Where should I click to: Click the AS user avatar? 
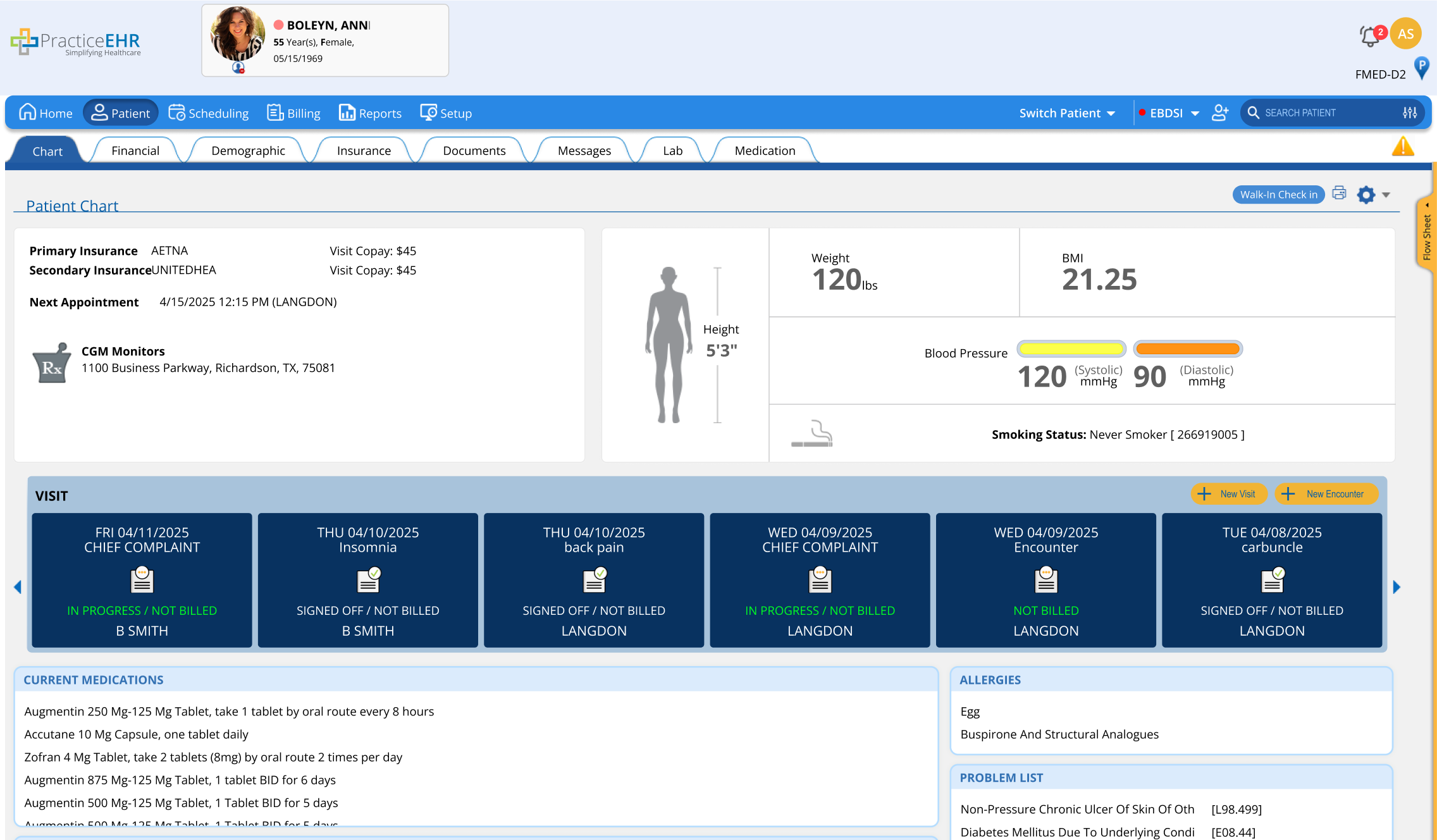pyautogui.click(x=1405, y=34)
